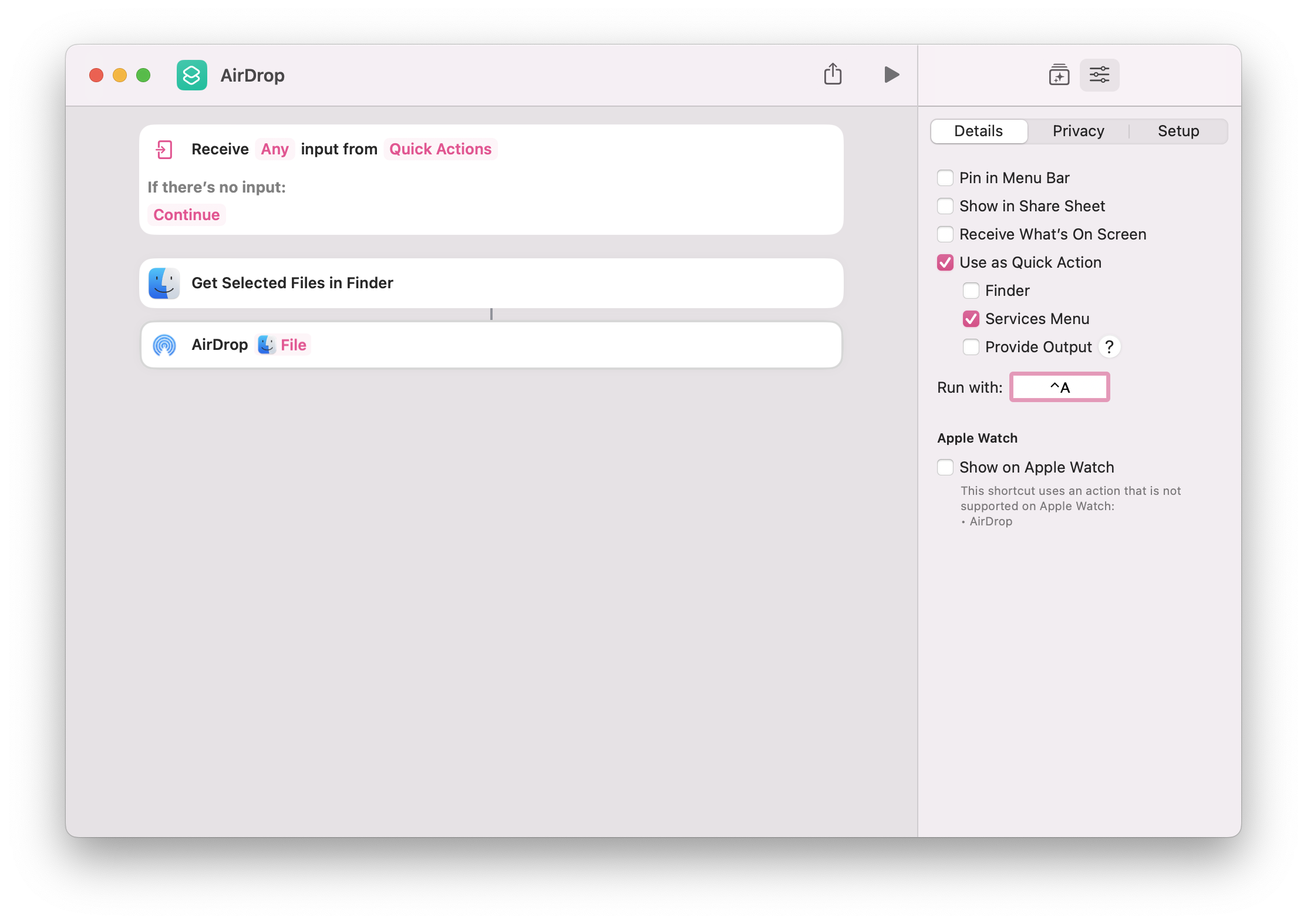Enable the Finder quick action checkbox

tap(971, 291)
